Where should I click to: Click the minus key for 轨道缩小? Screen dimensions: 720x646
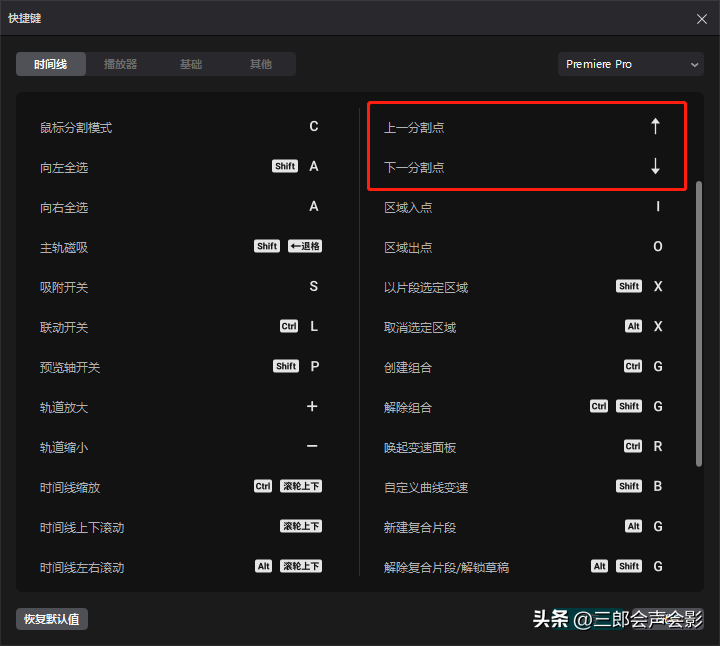(312, 446)
